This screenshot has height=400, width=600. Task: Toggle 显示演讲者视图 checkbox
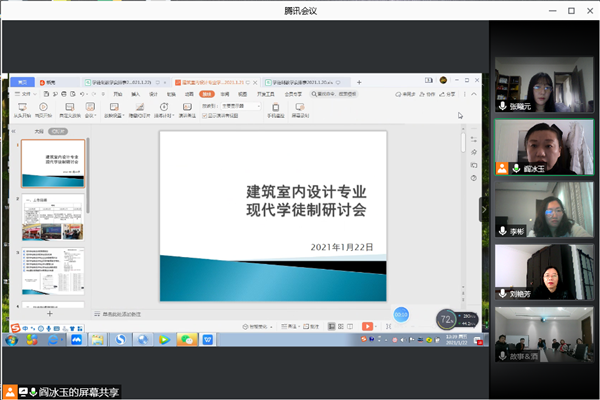pos(206,115)
